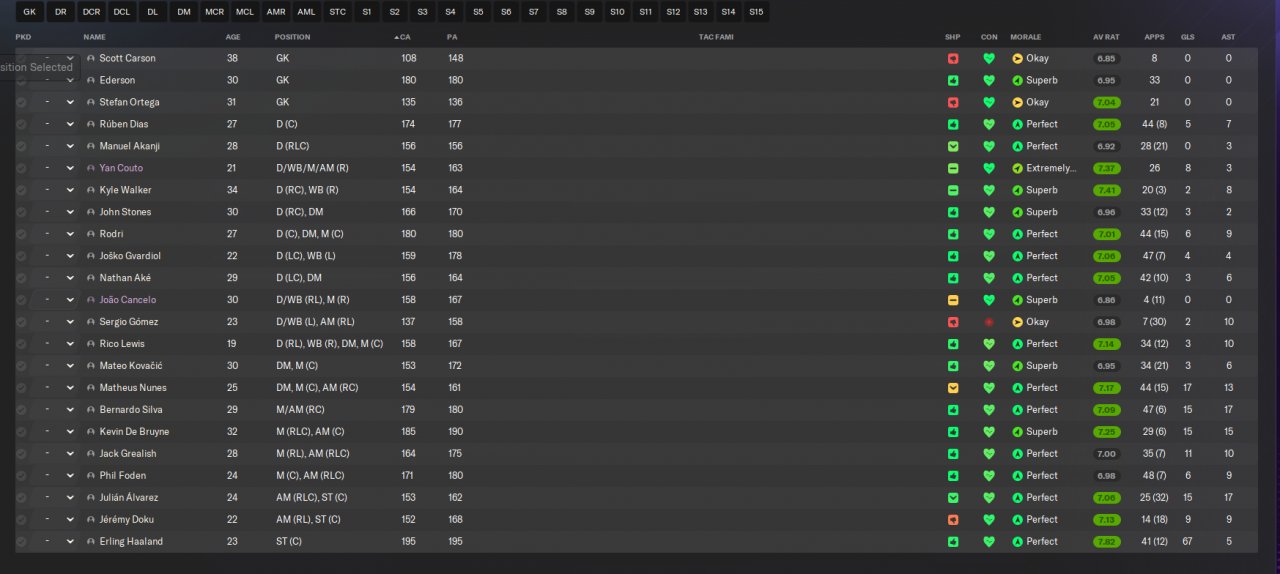Toggle picked circle for Rúben Dias
Screen dimensions: 1280x574
coord(21,124)
